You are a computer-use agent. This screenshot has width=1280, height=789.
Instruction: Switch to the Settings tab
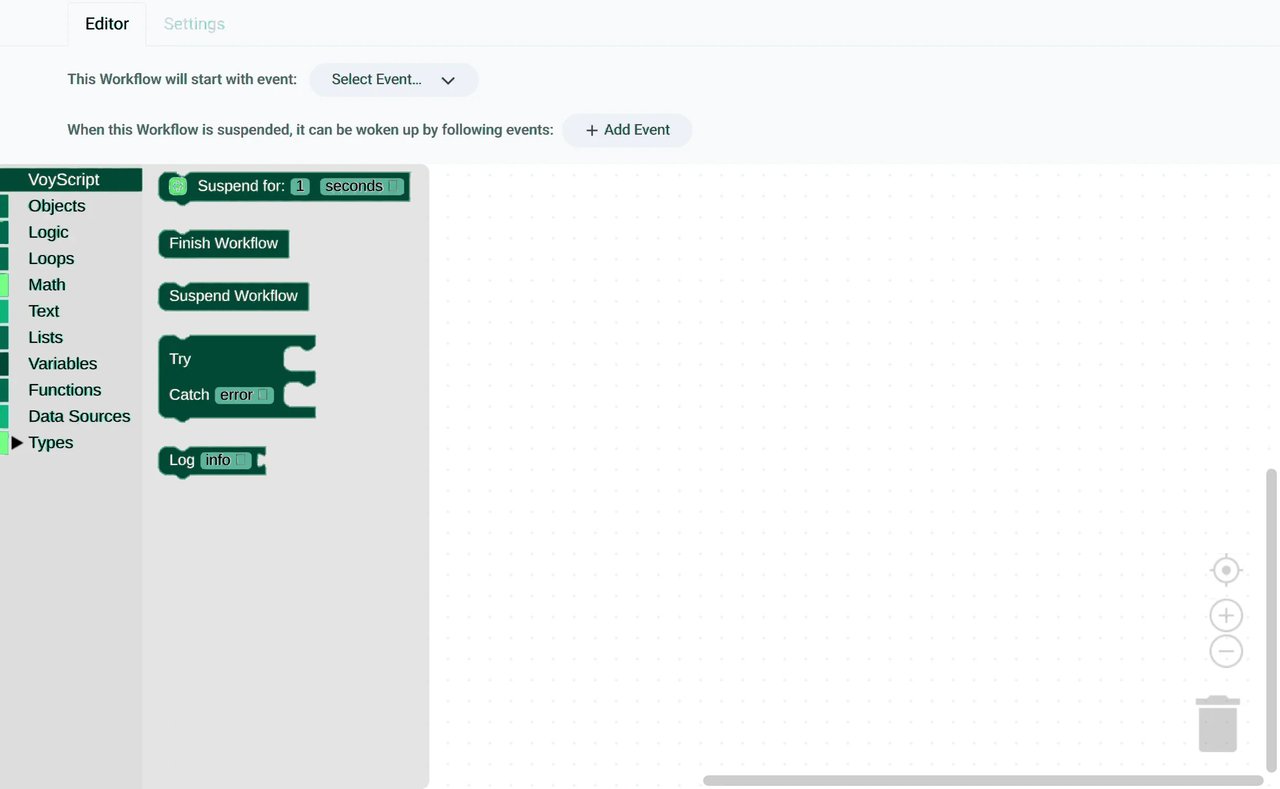[194, 24]
